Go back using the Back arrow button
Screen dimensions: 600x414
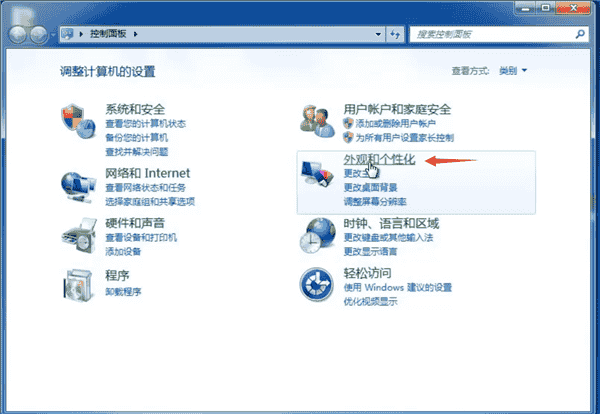(18, 34)
